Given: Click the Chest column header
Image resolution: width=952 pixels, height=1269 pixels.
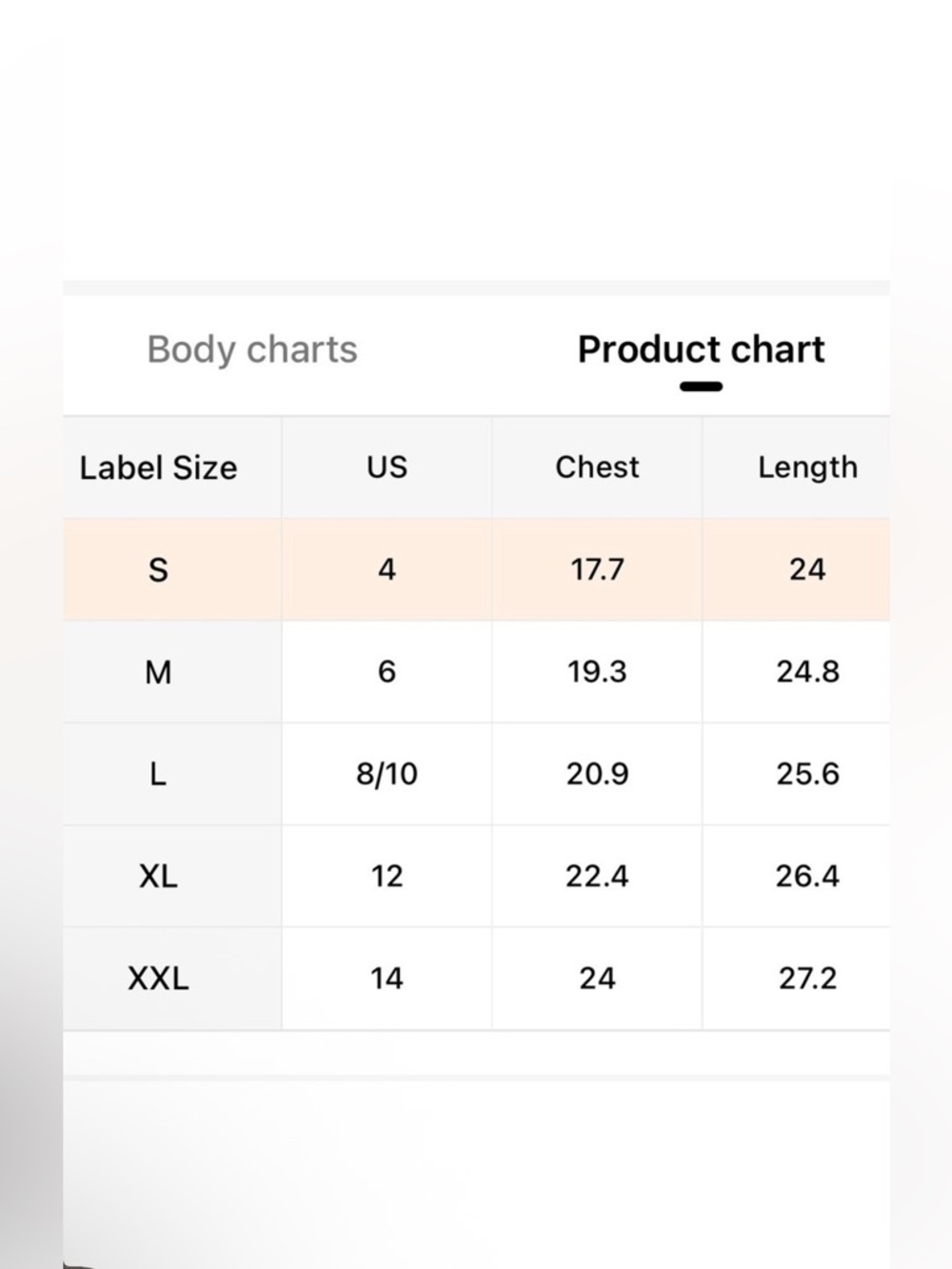Looking at the screenshot, I should coord(597,467).
